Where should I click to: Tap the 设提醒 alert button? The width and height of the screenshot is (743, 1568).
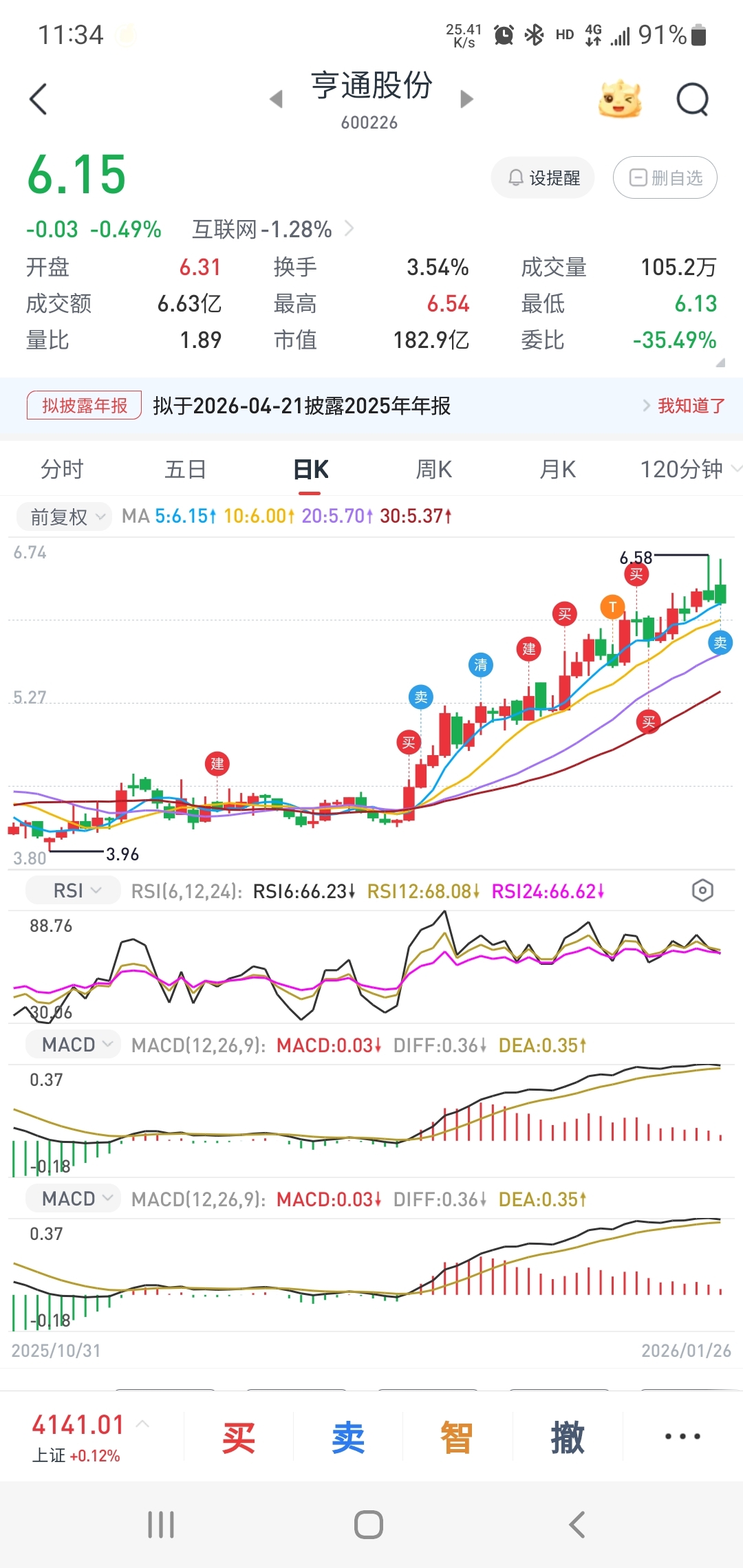[x=543, y=177]
